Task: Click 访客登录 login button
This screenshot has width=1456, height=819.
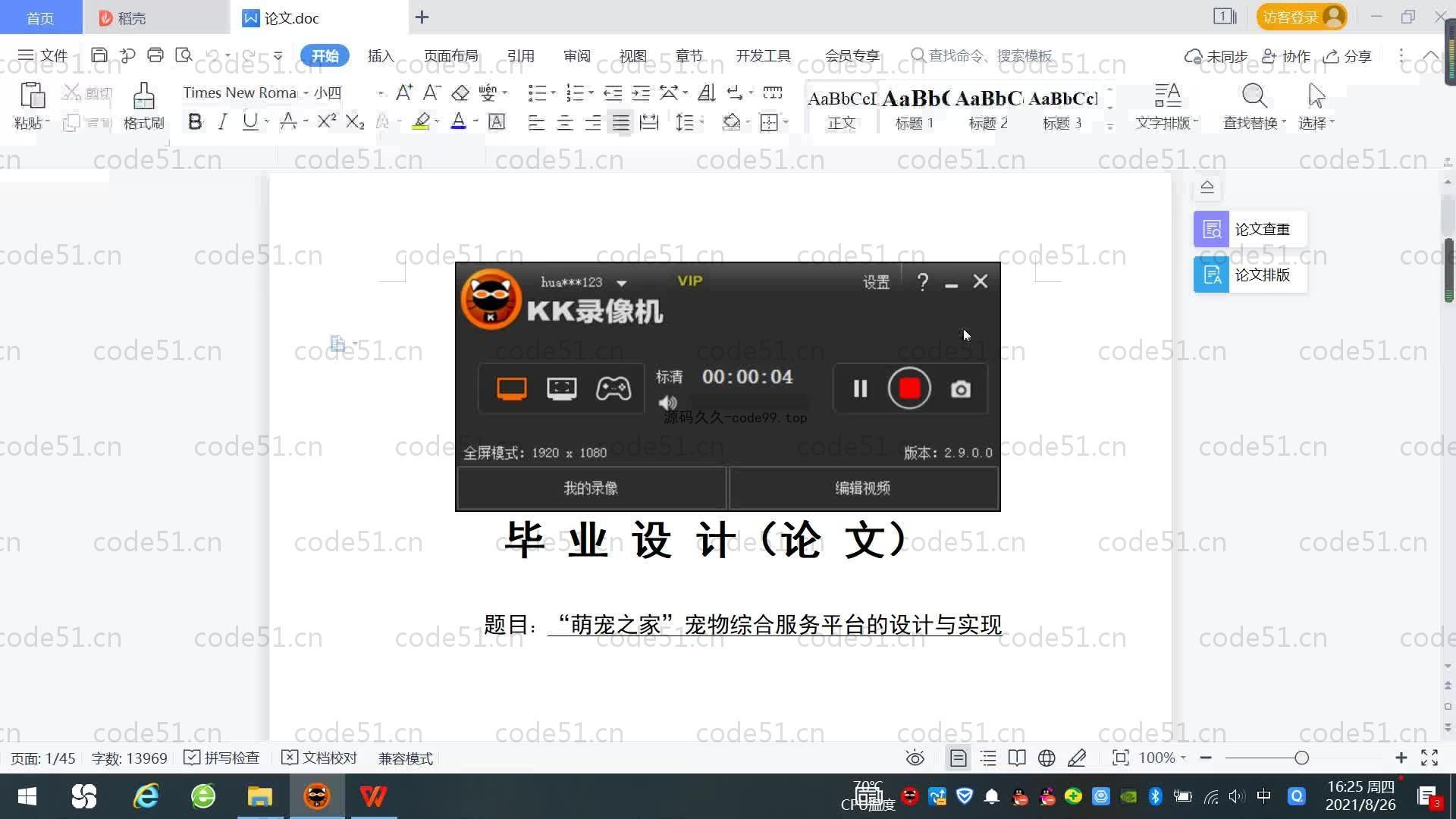Action: [x=1301, y=17]
